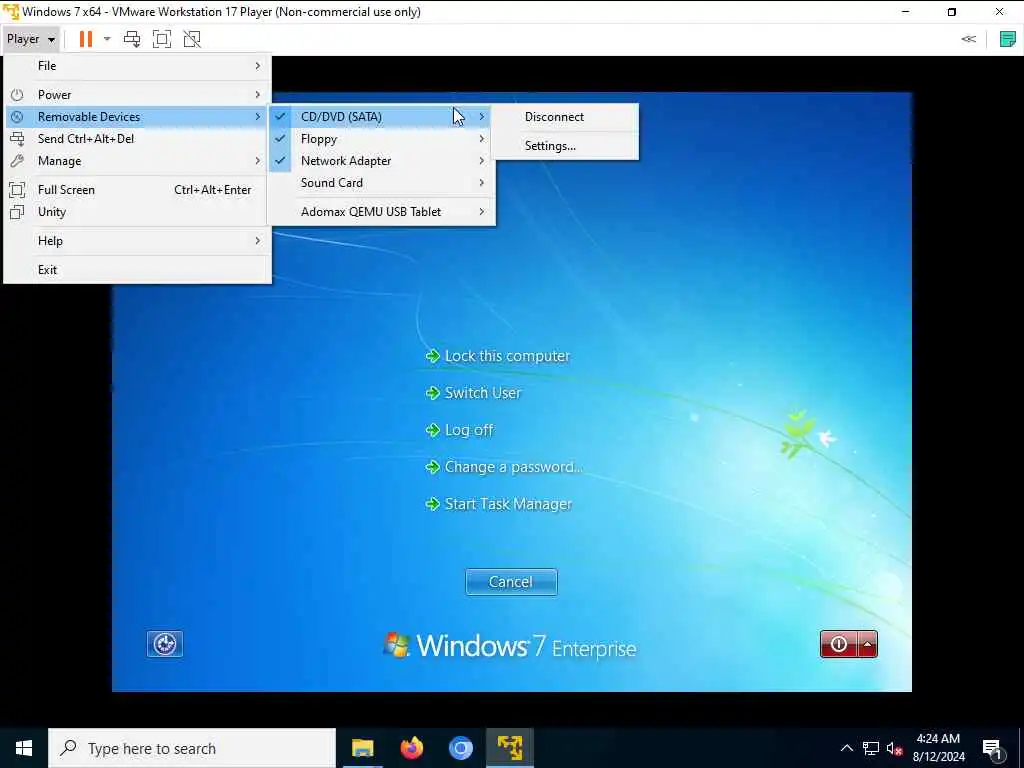The height and width of the screenshot is (768, 1024).
Task: Click the muted volume tray icon
Action: (894, 748)
